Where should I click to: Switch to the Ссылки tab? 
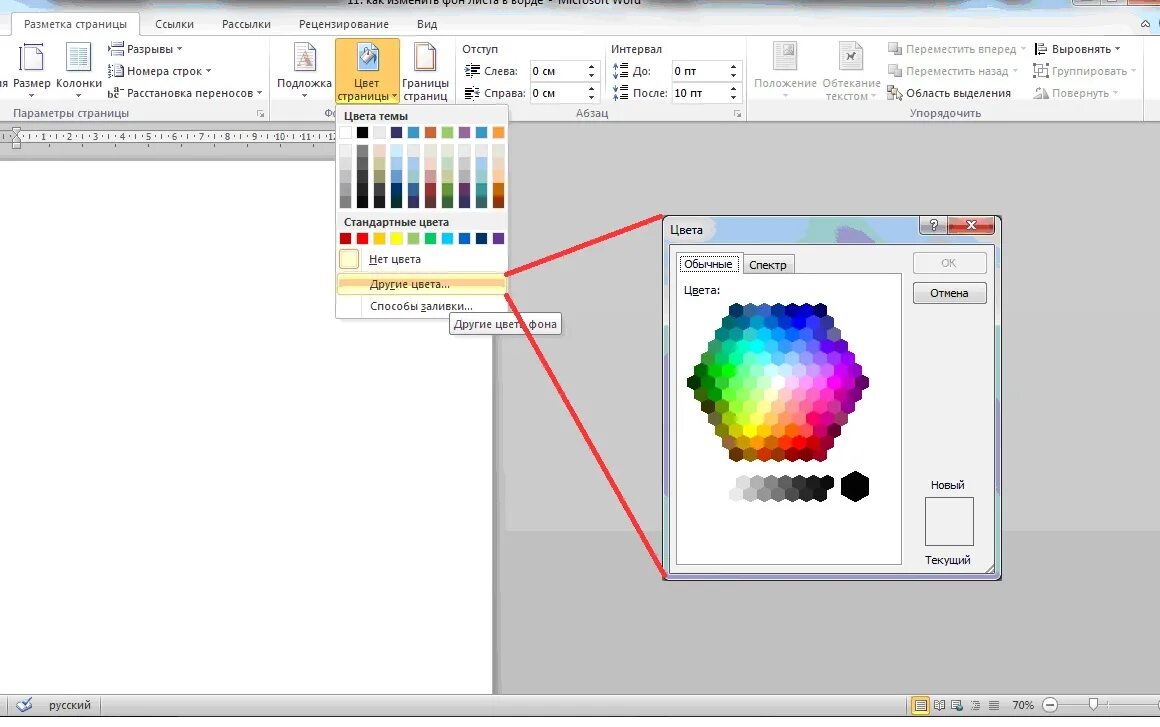point(175,24)
